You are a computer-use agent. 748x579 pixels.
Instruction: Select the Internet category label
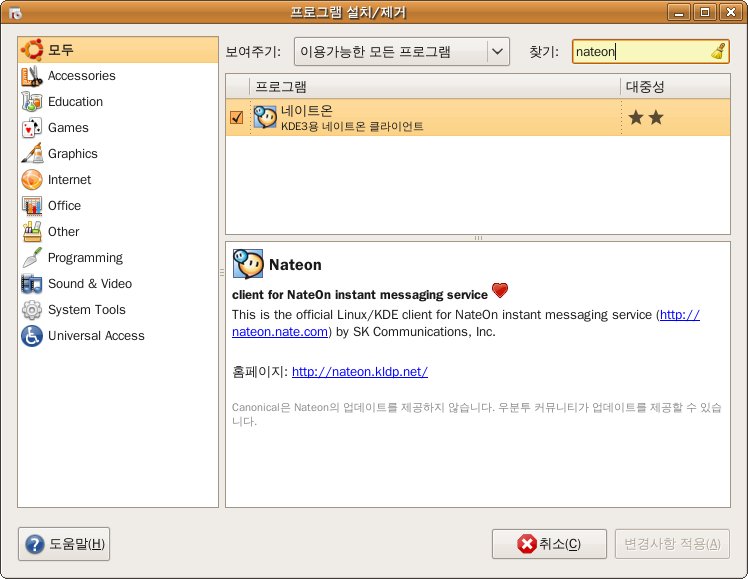[69, 180]
